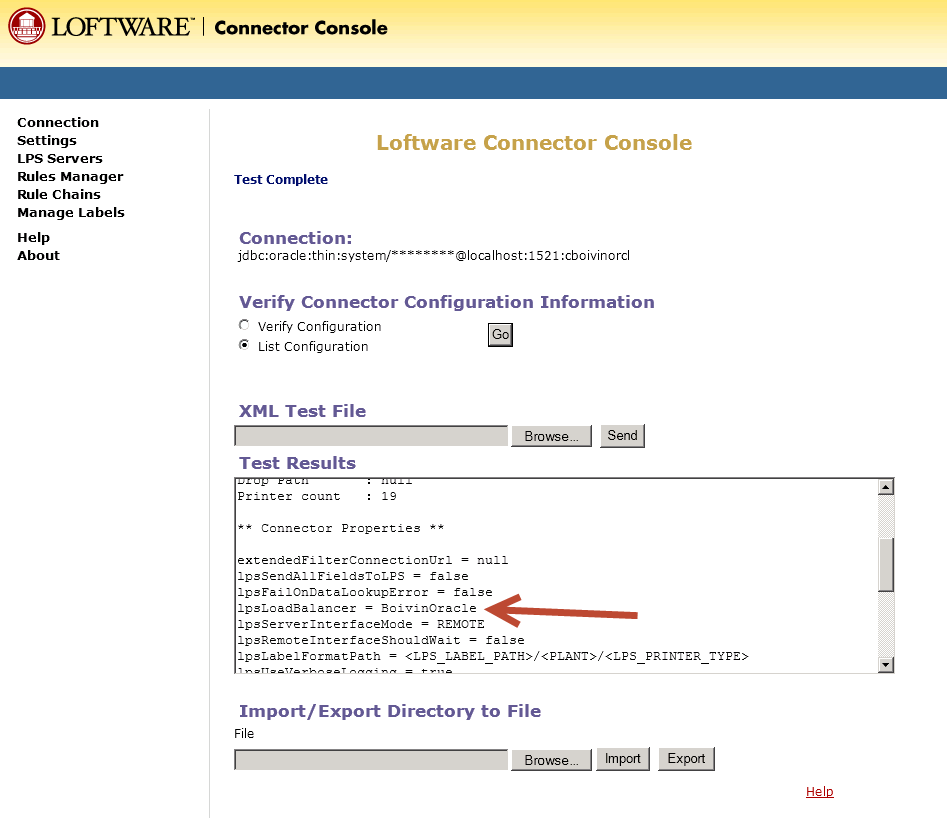Open the About page
The image size is (947, 818).
pos(38,255)
